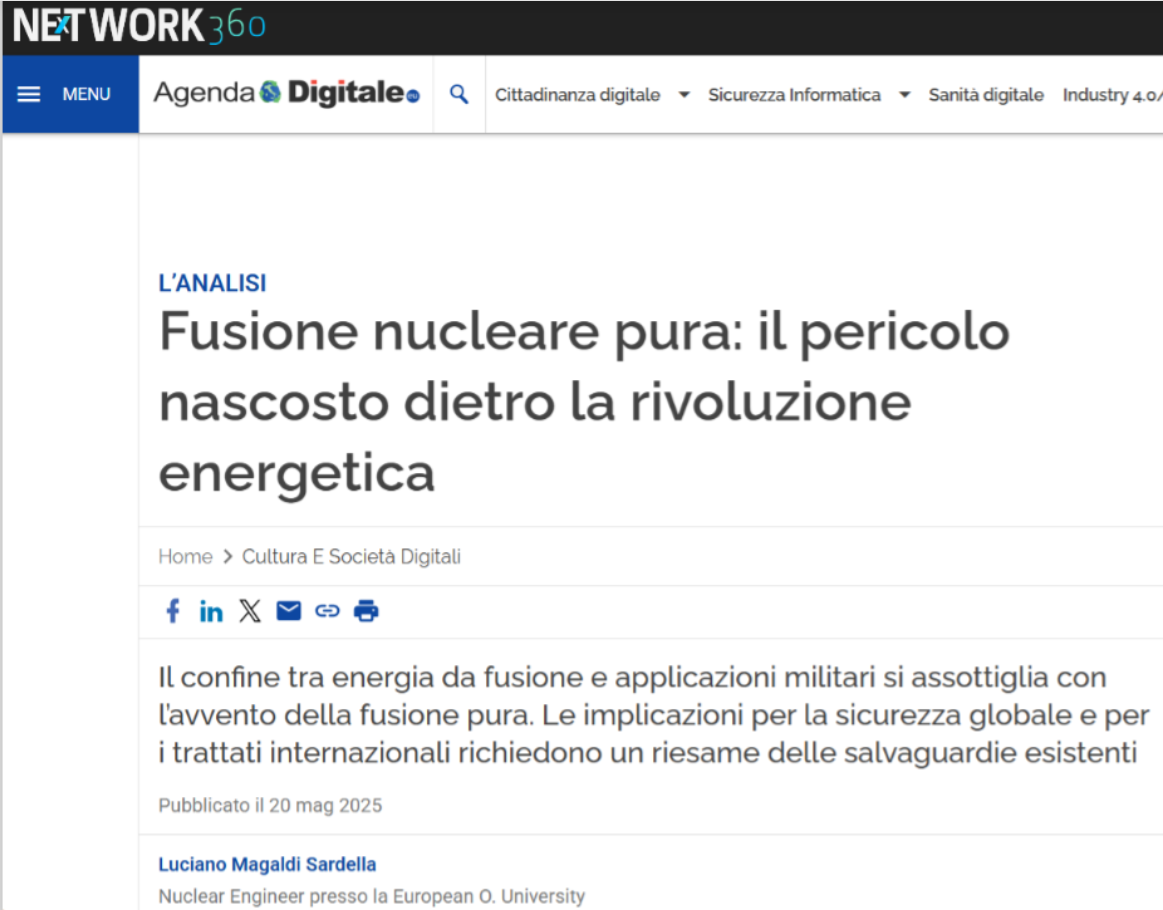Image resolution: width=1163 pixels, height=910 pixels.
Task: Copy article link icon
Action: [x=327, y=611]
